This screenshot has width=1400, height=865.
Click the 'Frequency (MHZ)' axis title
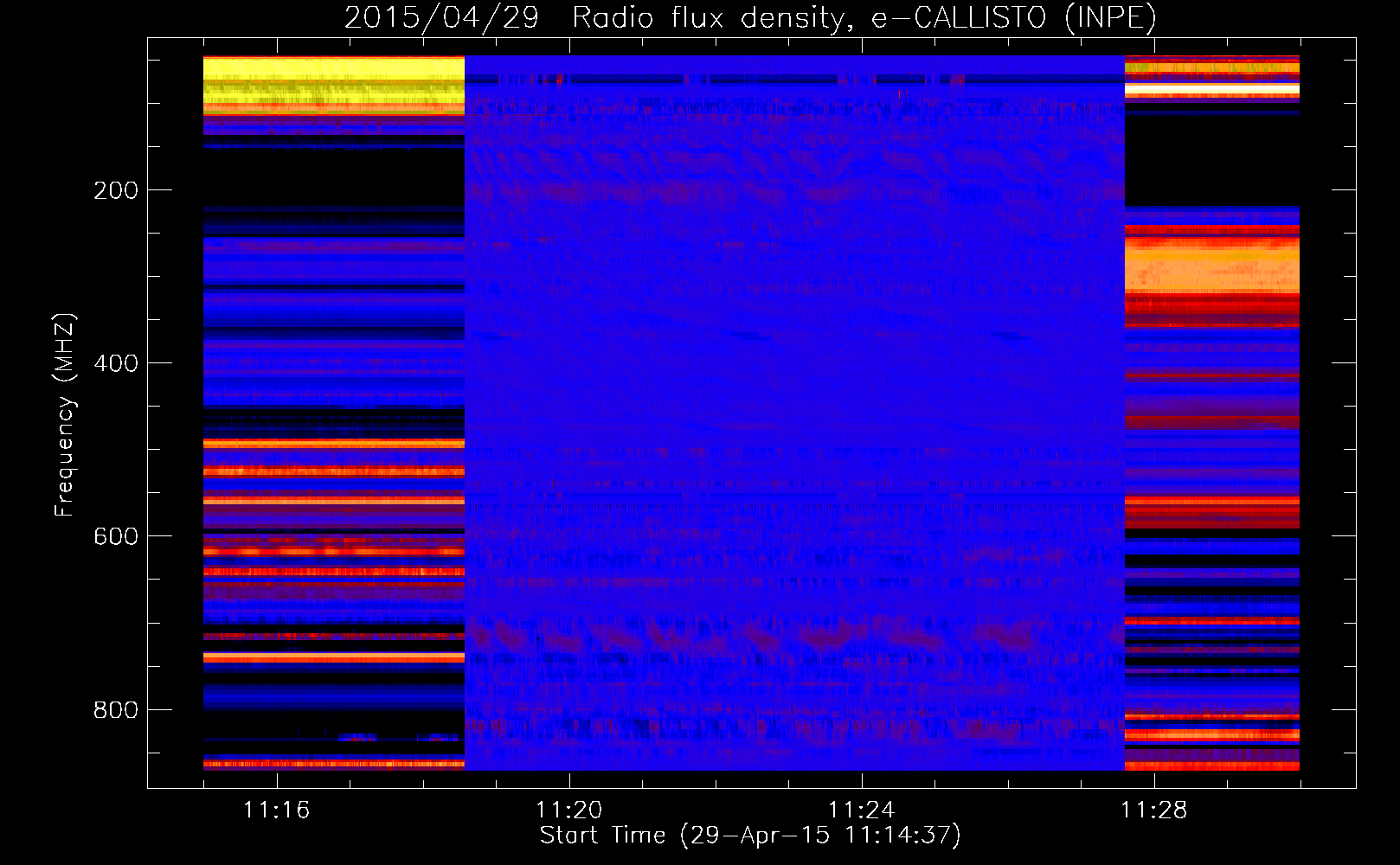[x=65, y=414]
